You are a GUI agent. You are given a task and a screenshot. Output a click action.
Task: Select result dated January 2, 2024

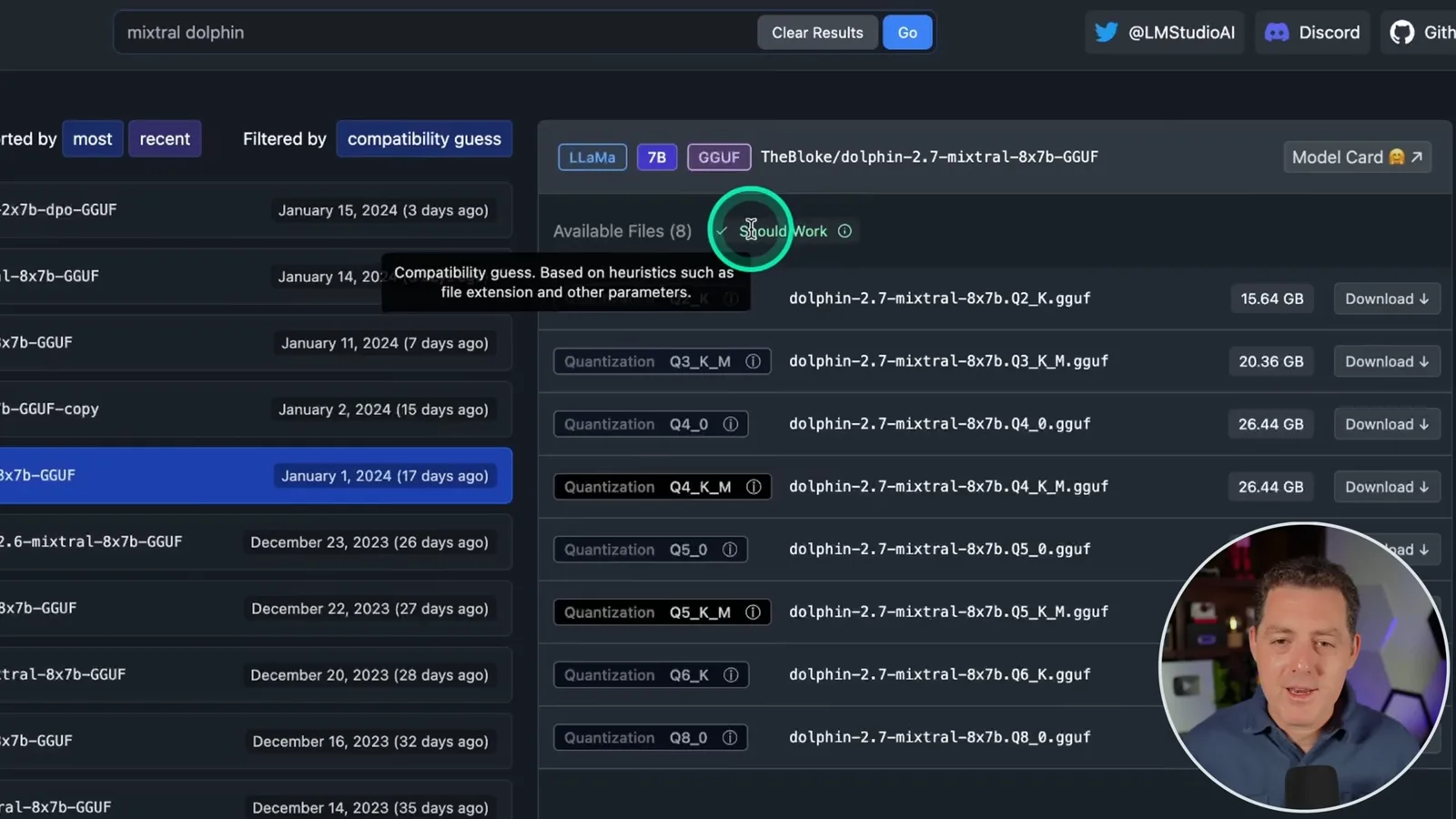(x=255, y=409)
